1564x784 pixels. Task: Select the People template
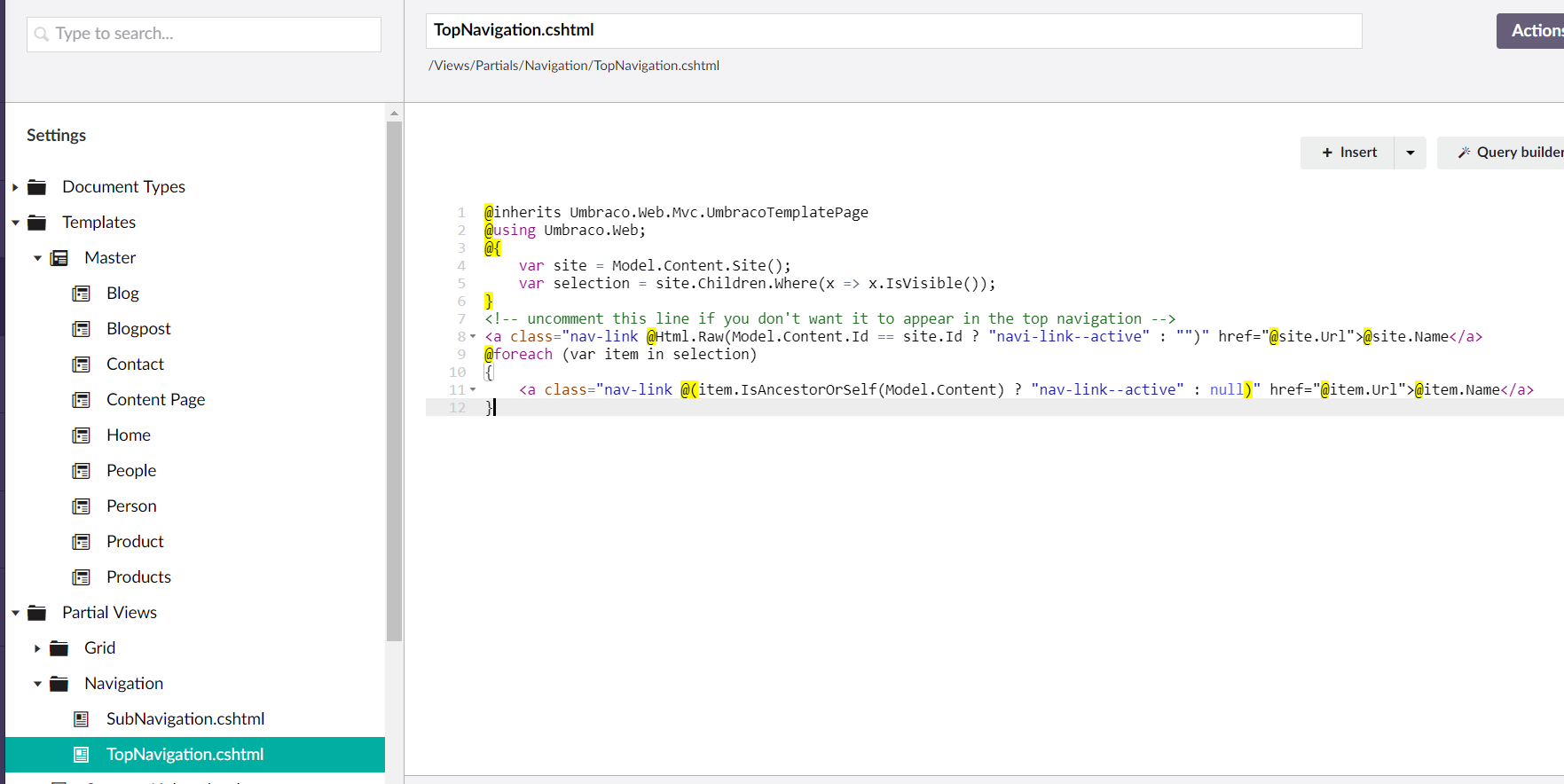point(131,471)
